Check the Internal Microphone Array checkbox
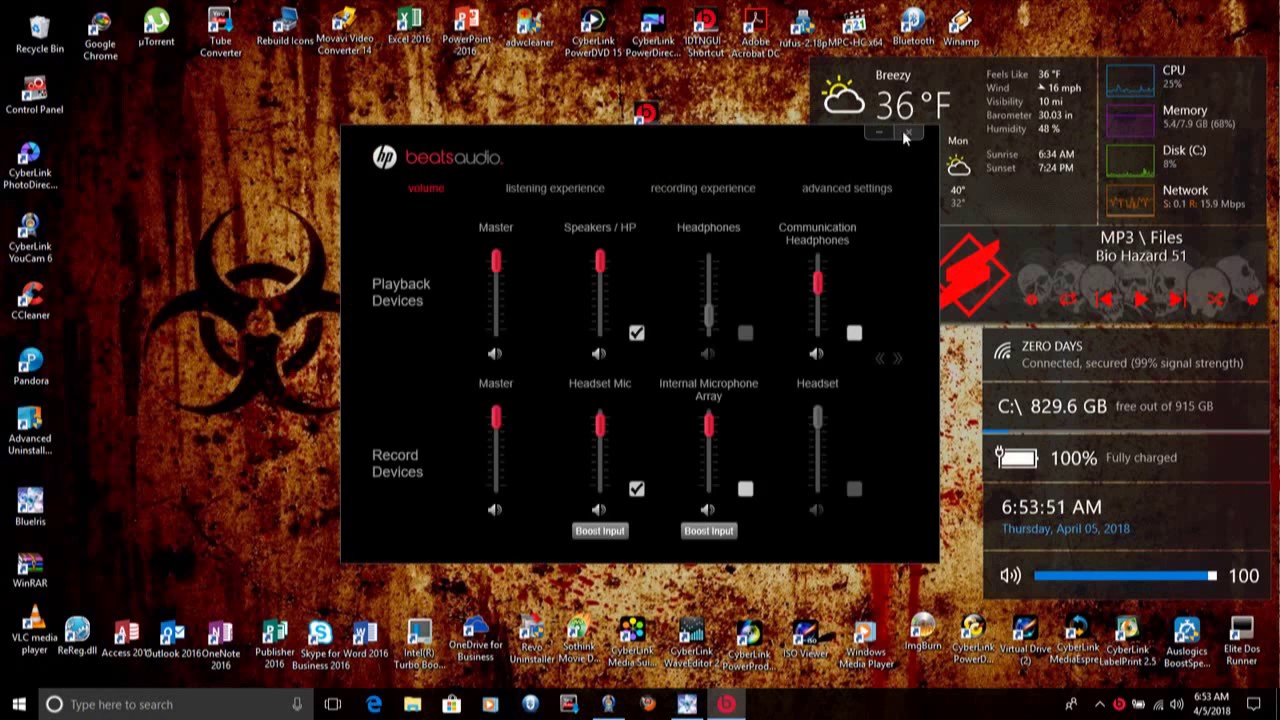1280x720 pixels. [x=745, y=489]
